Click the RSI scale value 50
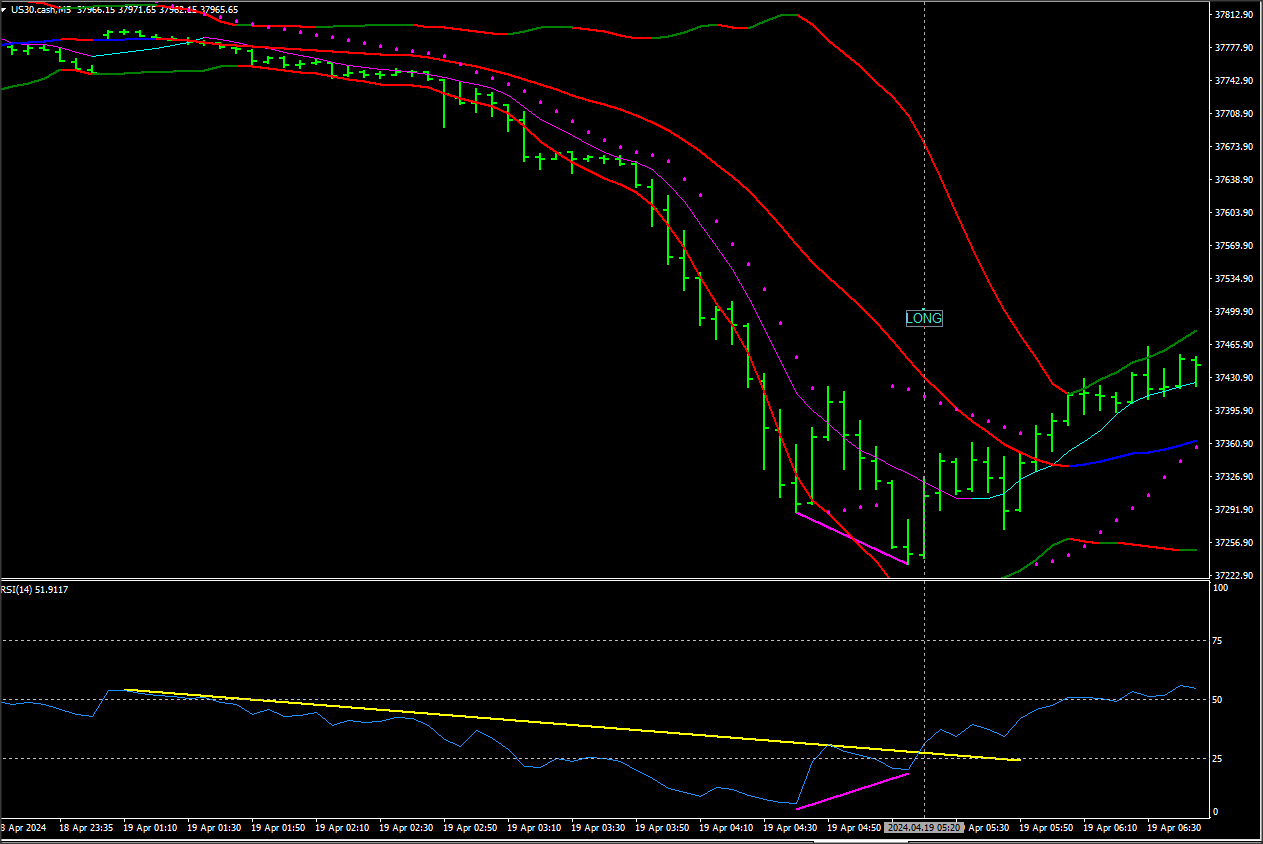 1217,700
